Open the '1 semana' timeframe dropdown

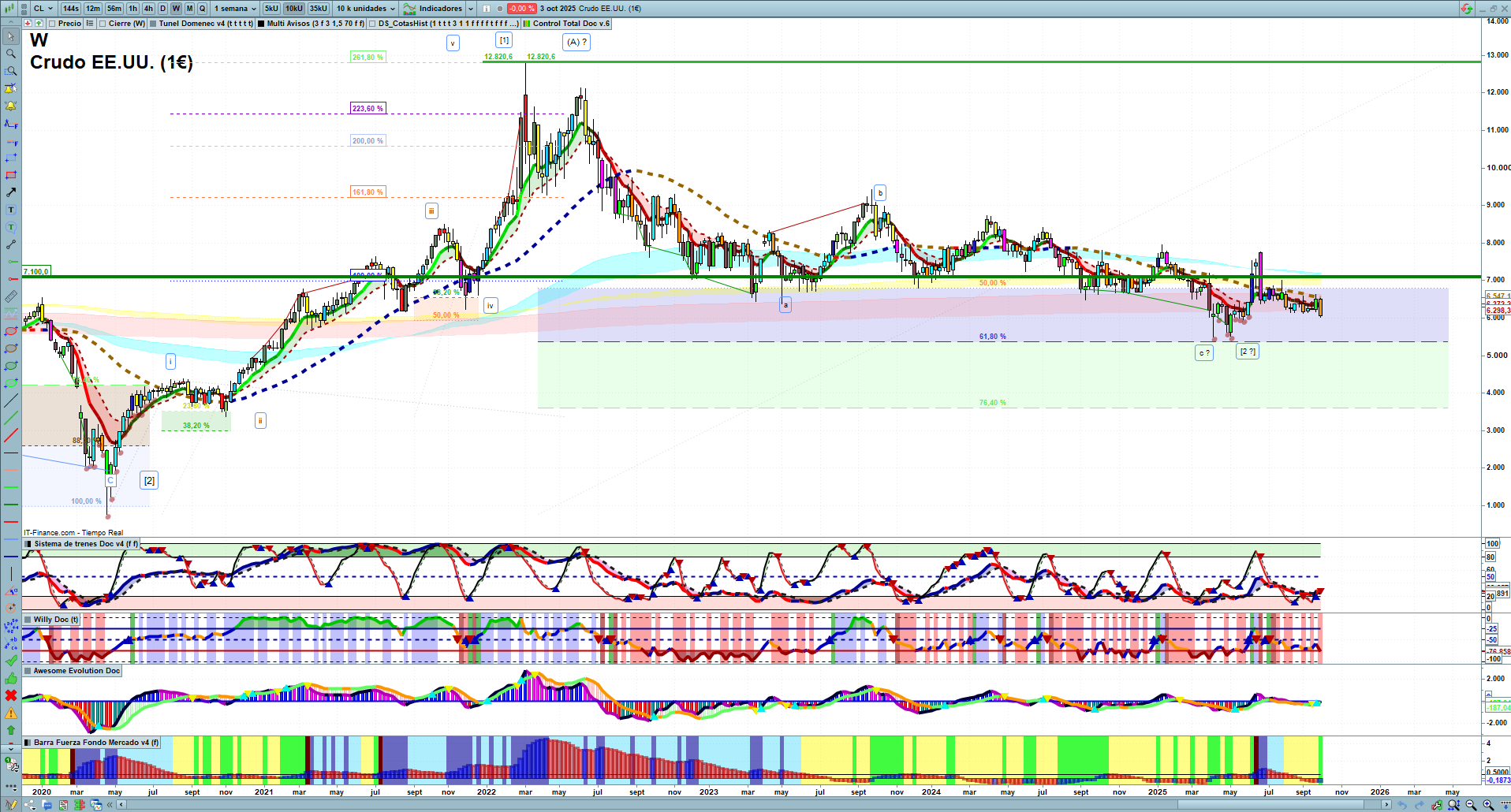pyautogui.click(x=235, y=9)
